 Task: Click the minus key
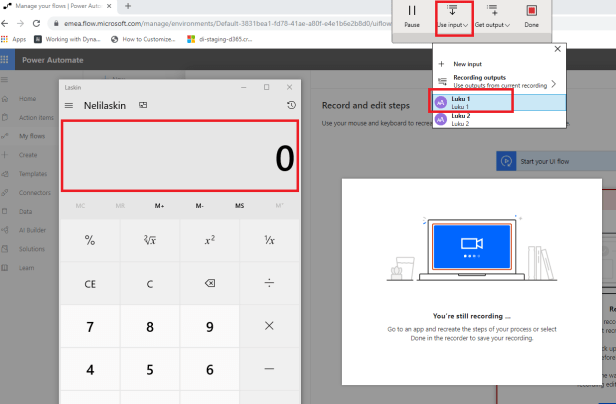270,369
